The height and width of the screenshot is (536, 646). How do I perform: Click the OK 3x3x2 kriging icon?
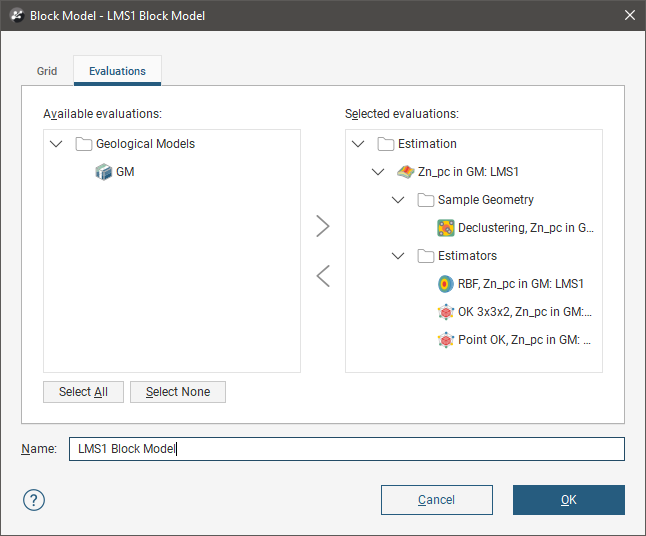coord(445,312)
